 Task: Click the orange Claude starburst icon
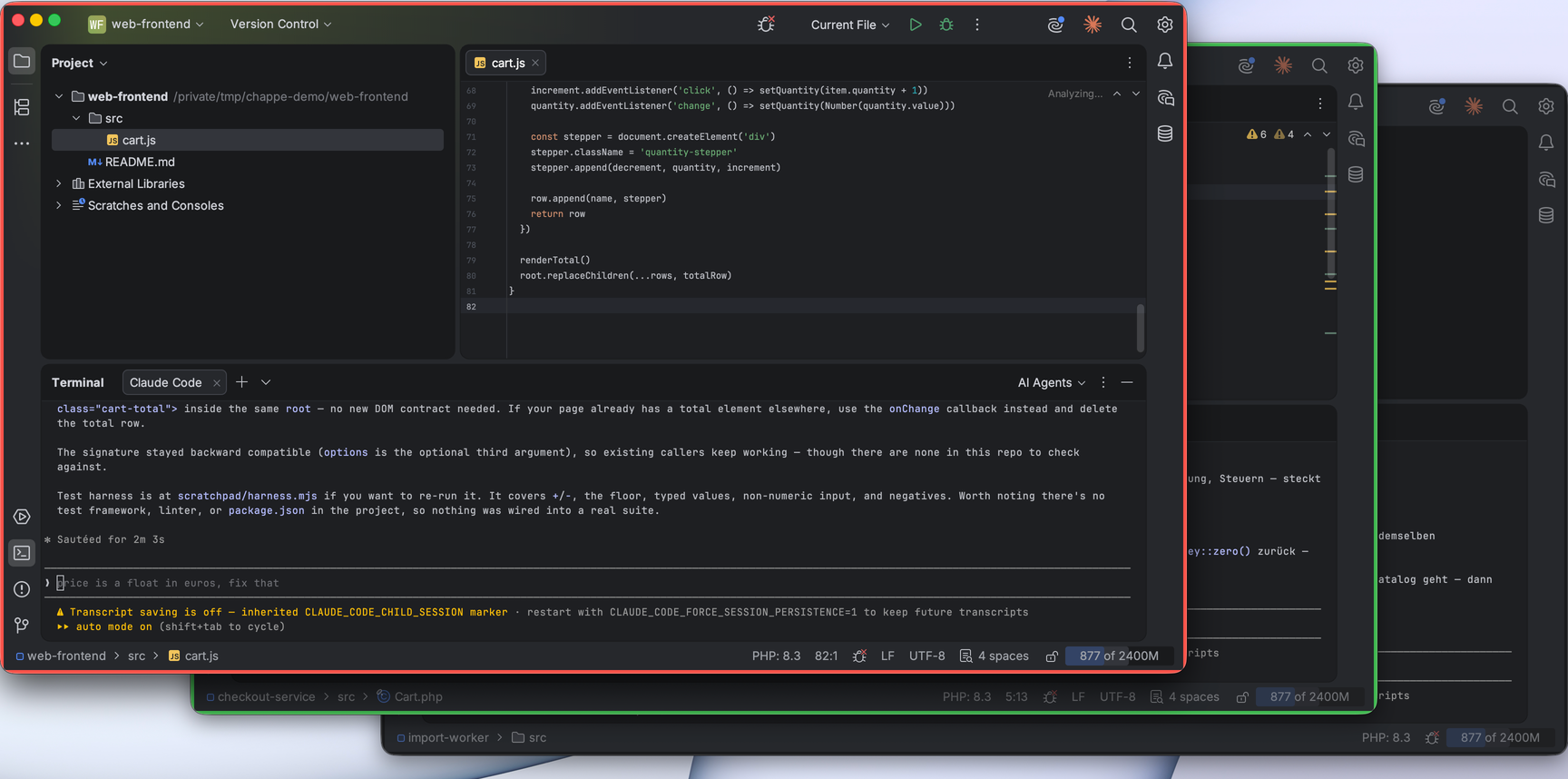1093,25
